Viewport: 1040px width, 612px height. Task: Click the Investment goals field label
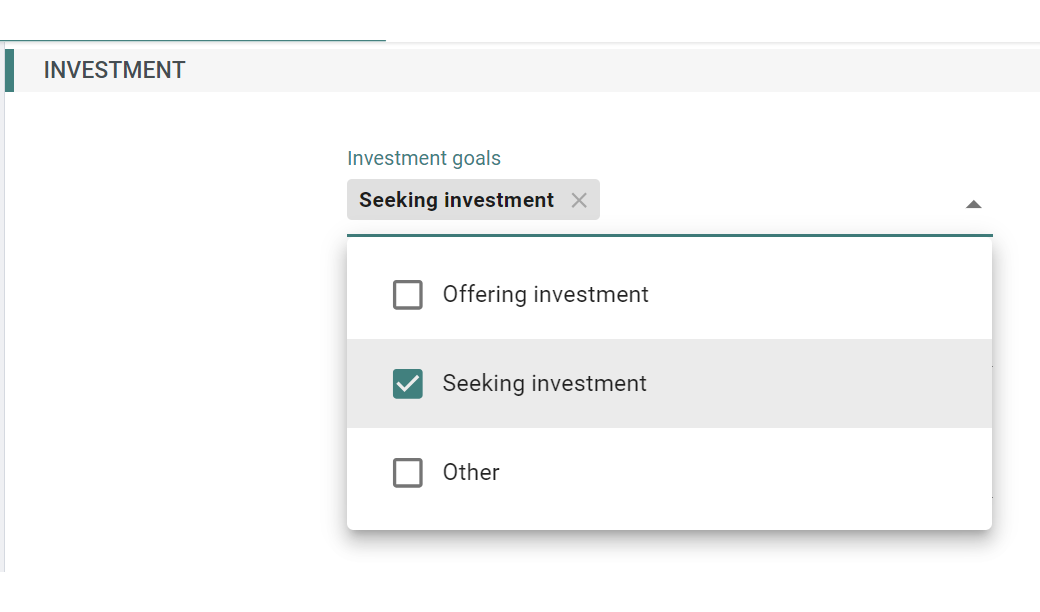point(423,158)
